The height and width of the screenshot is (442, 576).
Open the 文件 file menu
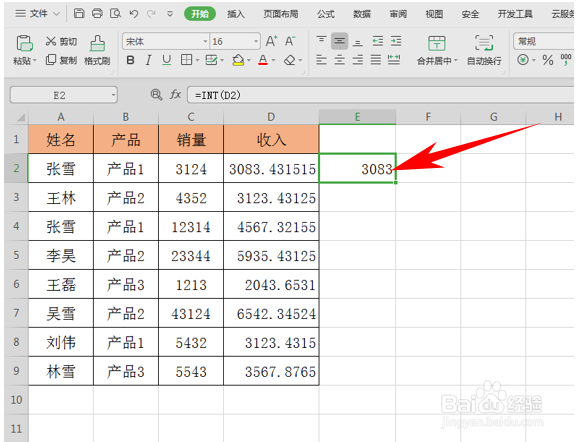[x=37, y=14]
